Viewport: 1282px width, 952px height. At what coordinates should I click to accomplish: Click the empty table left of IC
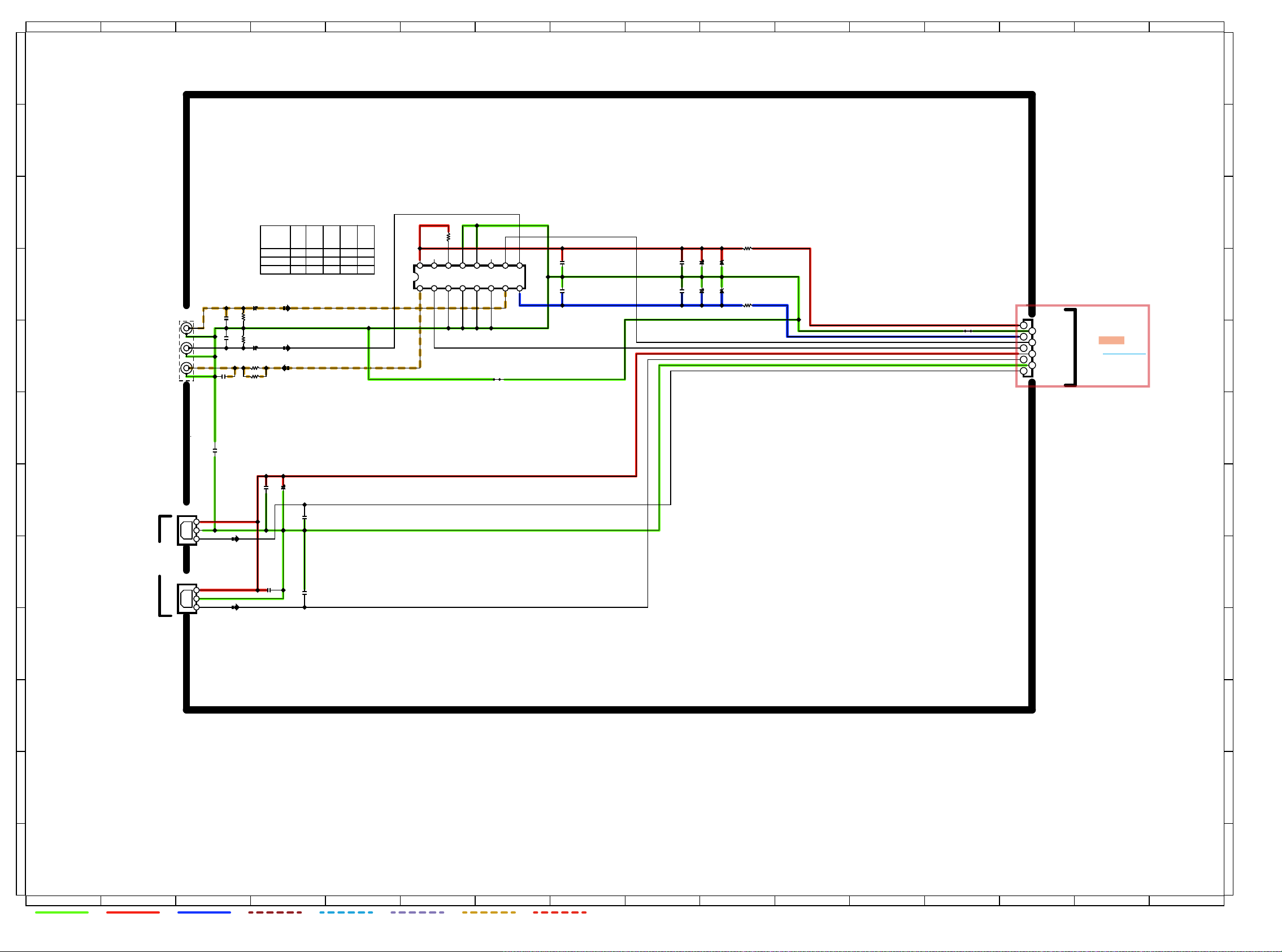click(317, 250)
